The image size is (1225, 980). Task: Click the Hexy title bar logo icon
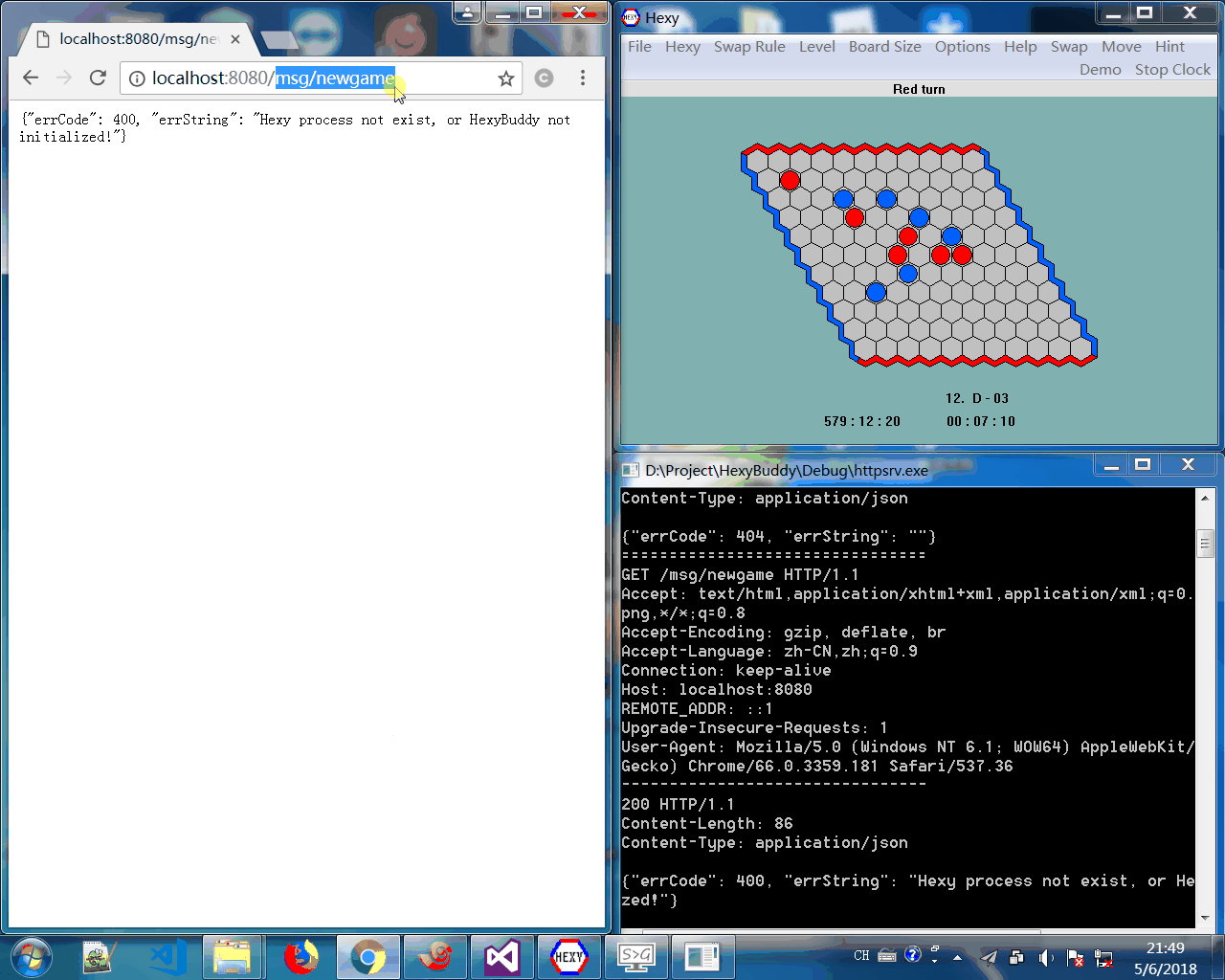631,17
